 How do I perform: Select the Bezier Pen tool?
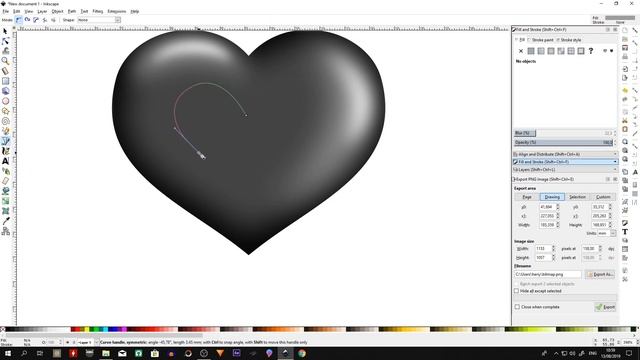point(5,141)
